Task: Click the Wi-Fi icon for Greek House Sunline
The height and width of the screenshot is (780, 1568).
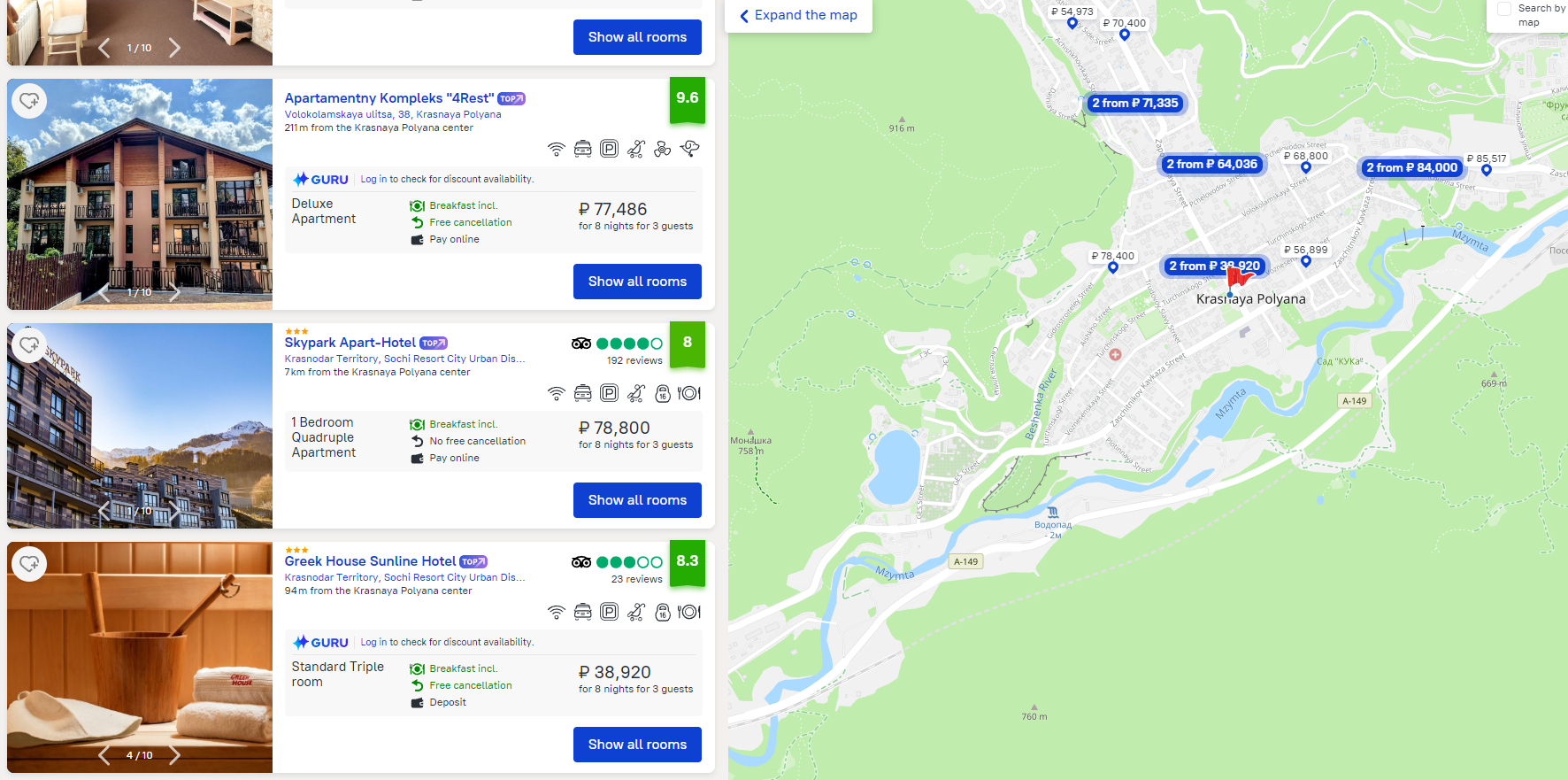Action: [x=556, y=612]
